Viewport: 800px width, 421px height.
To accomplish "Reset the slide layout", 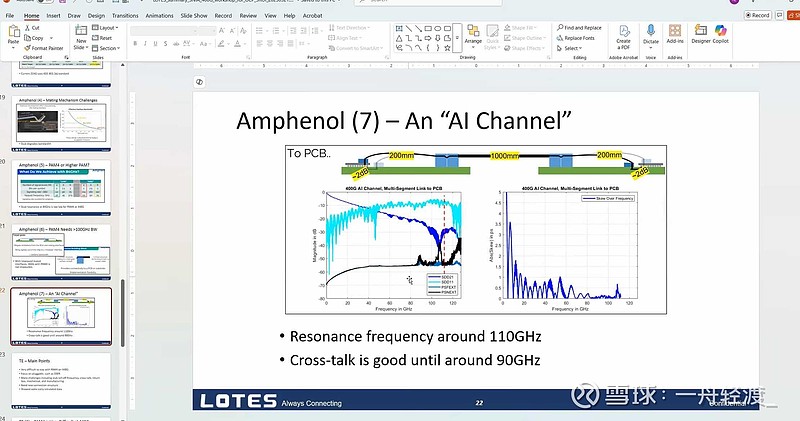I will pyautogui.click(x=102, y=38).
